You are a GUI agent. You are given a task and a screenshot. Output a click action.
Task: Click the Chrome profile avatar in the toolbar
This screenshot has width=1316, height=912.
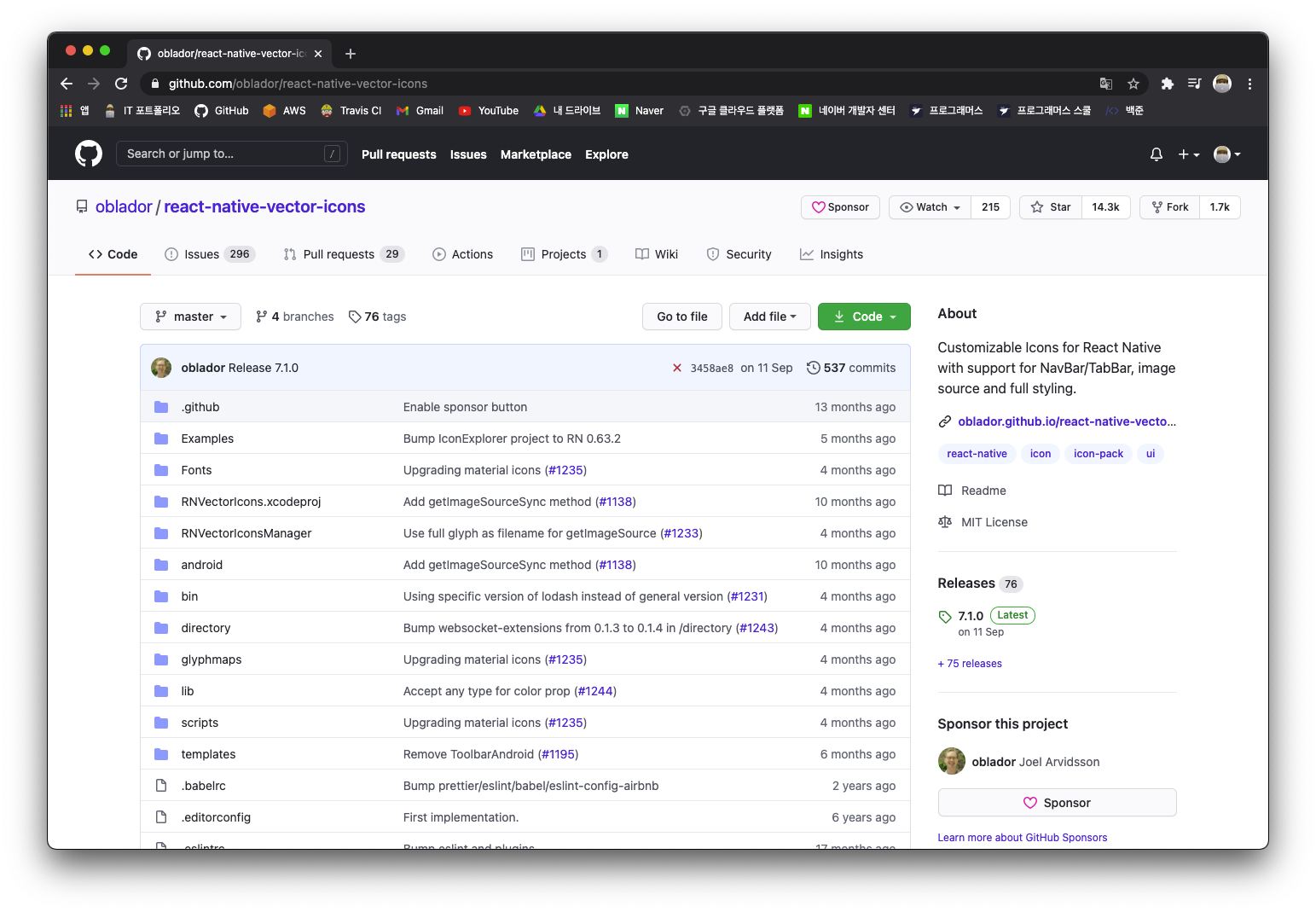(1222, 84)
